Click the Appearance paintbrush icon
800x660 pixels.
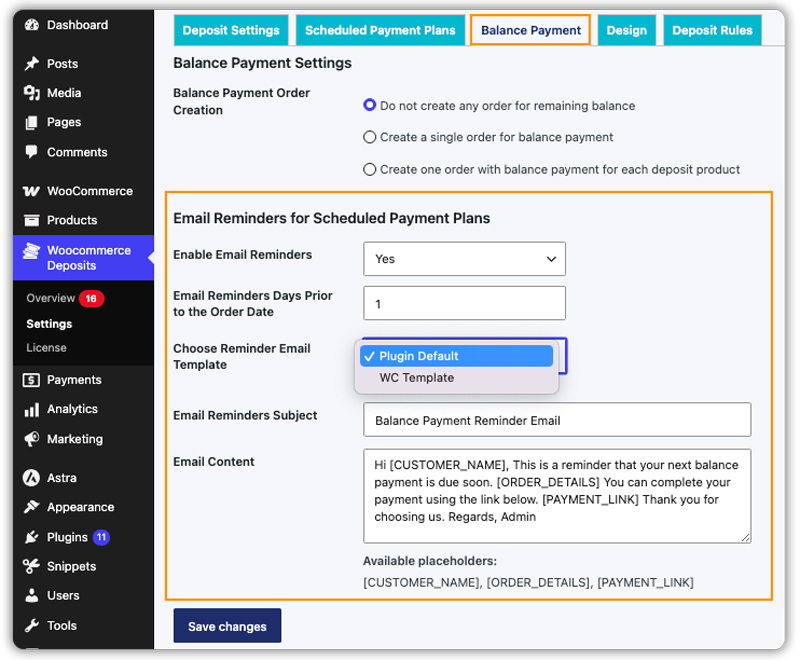click(32, 507)
